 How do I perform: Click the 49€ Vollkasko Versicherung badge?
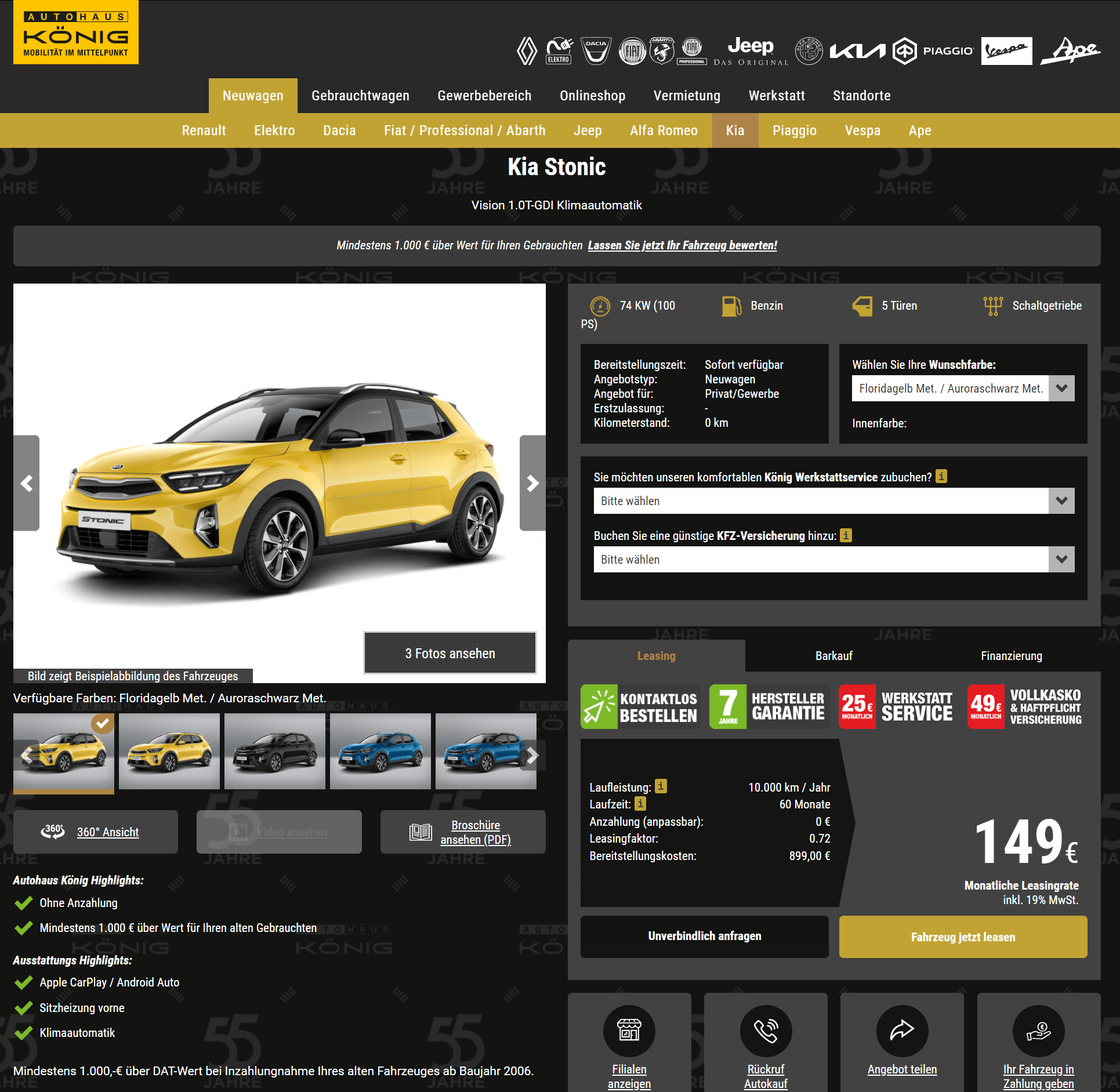pyautogui.click(x=1026, y=706)
